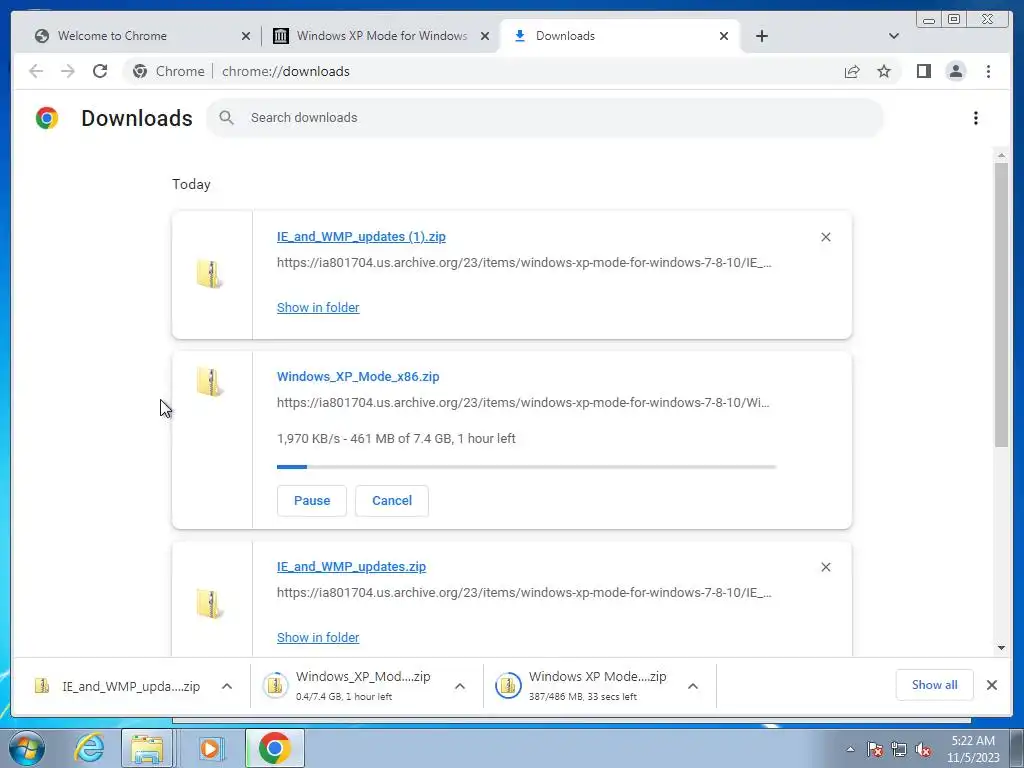The height and width of the screenshot is (768, 1024).
Task: Close the Downloads tab
Action: [724, 36]
